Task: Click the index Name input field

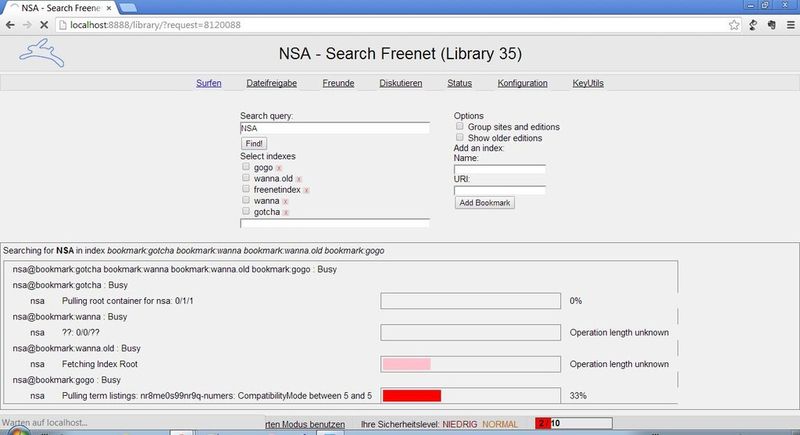Action: point(500,169)
